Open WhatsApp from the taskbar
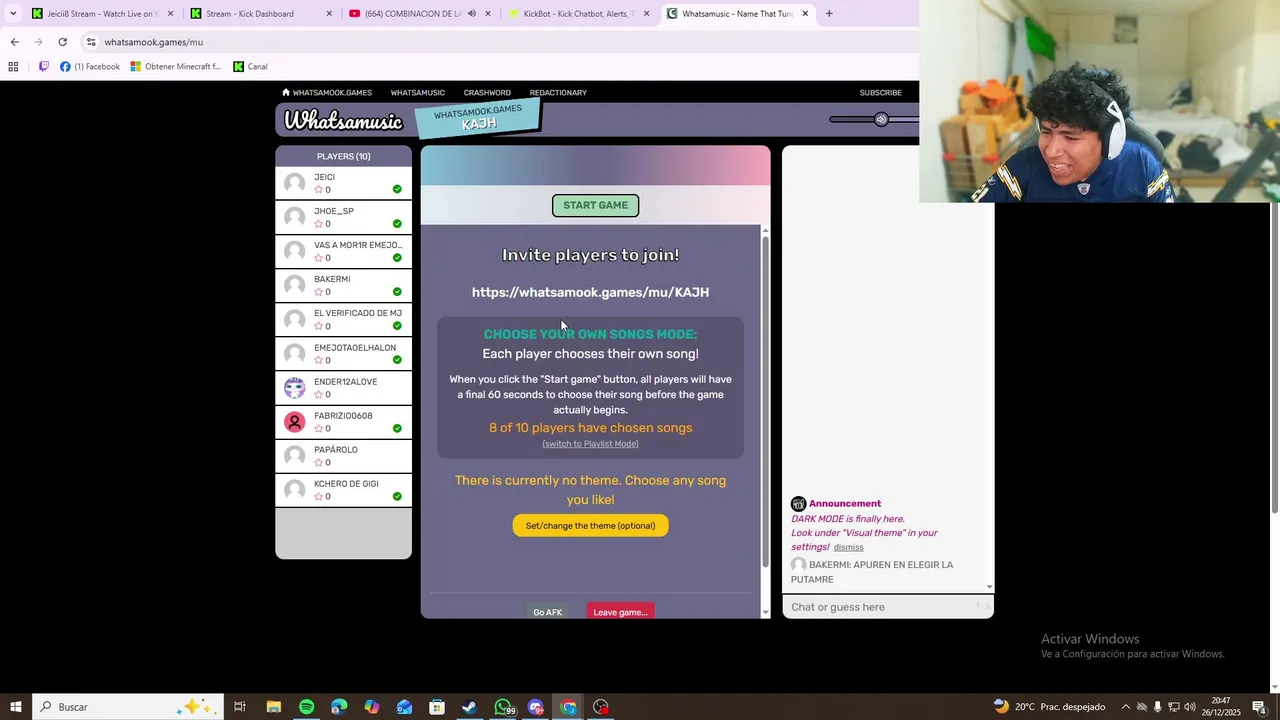Image resolution: width=1280 pixels, height=720 pixels. coord(502,707)
